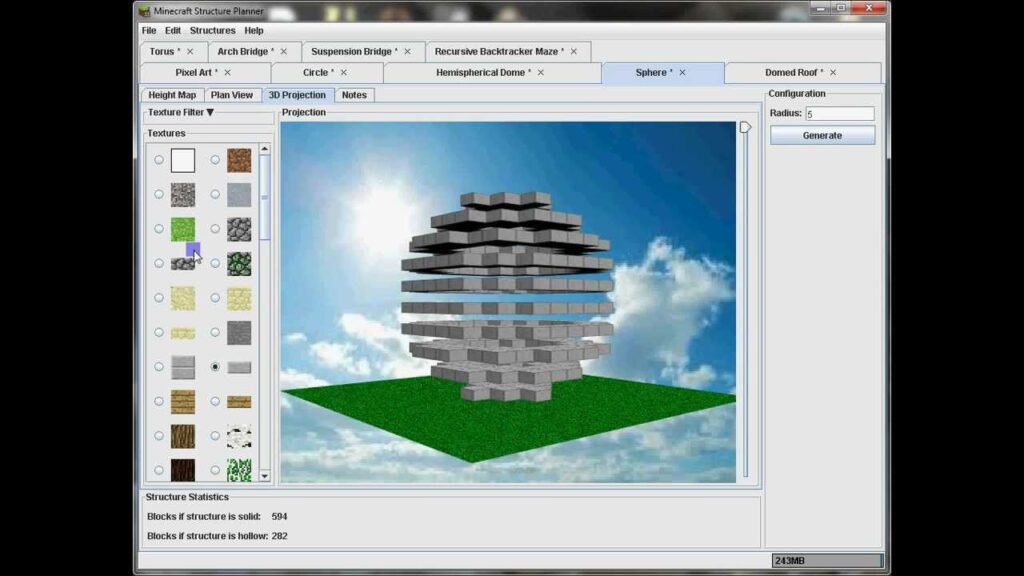Click the Generate button
This screenshot has width=1024, height=576.
(822, 135)
